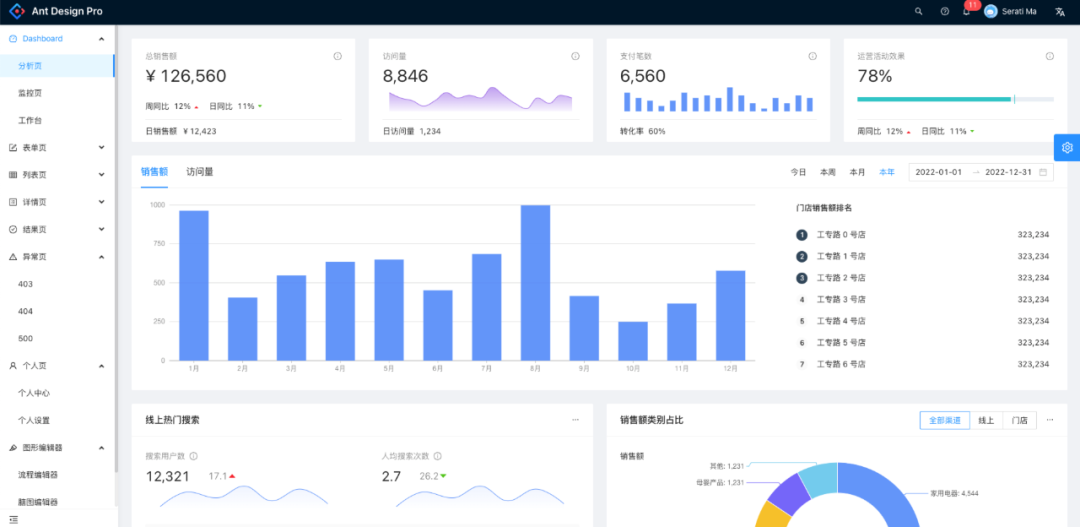
Task: Click the start date 2022-01-01 field
Action: [x=938, y=172]
